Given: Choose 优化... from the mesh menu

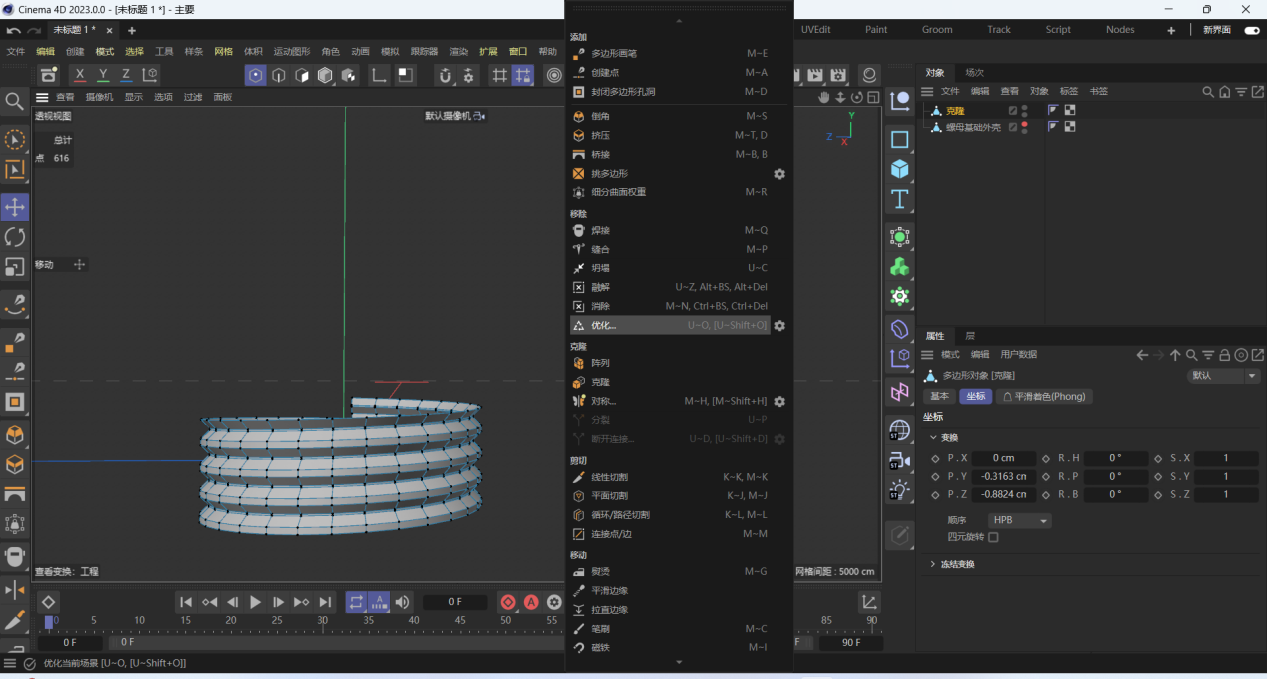Looking at the screenshot, I should pyautogui.click(x=603, y=325).
